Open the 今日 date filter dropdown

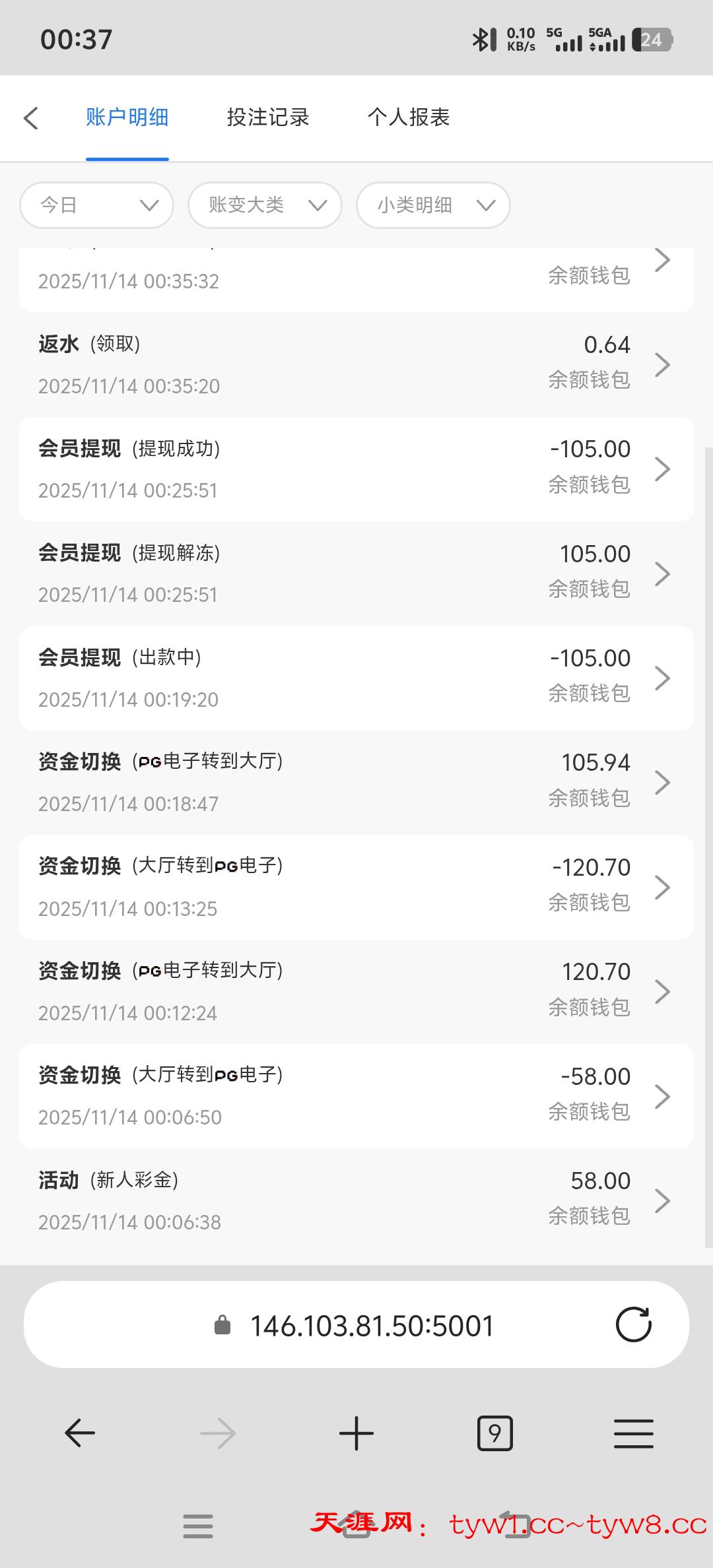[x=97, y=205]
